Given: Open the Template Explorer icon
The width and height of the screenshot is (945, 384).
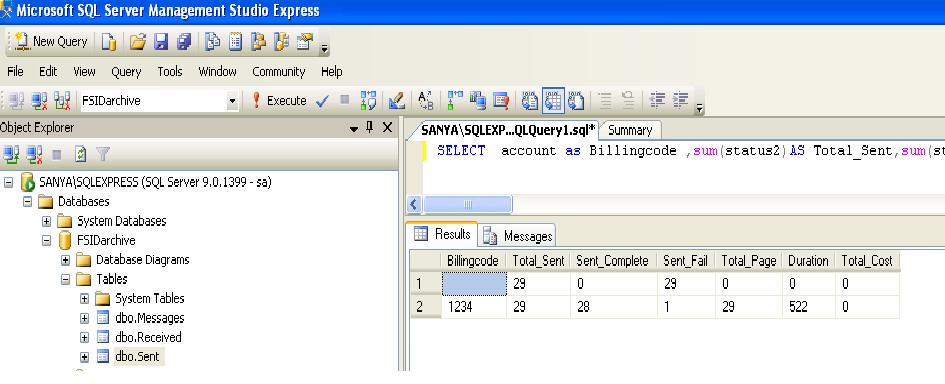Looking at the screenshot, I should point(281,42).
